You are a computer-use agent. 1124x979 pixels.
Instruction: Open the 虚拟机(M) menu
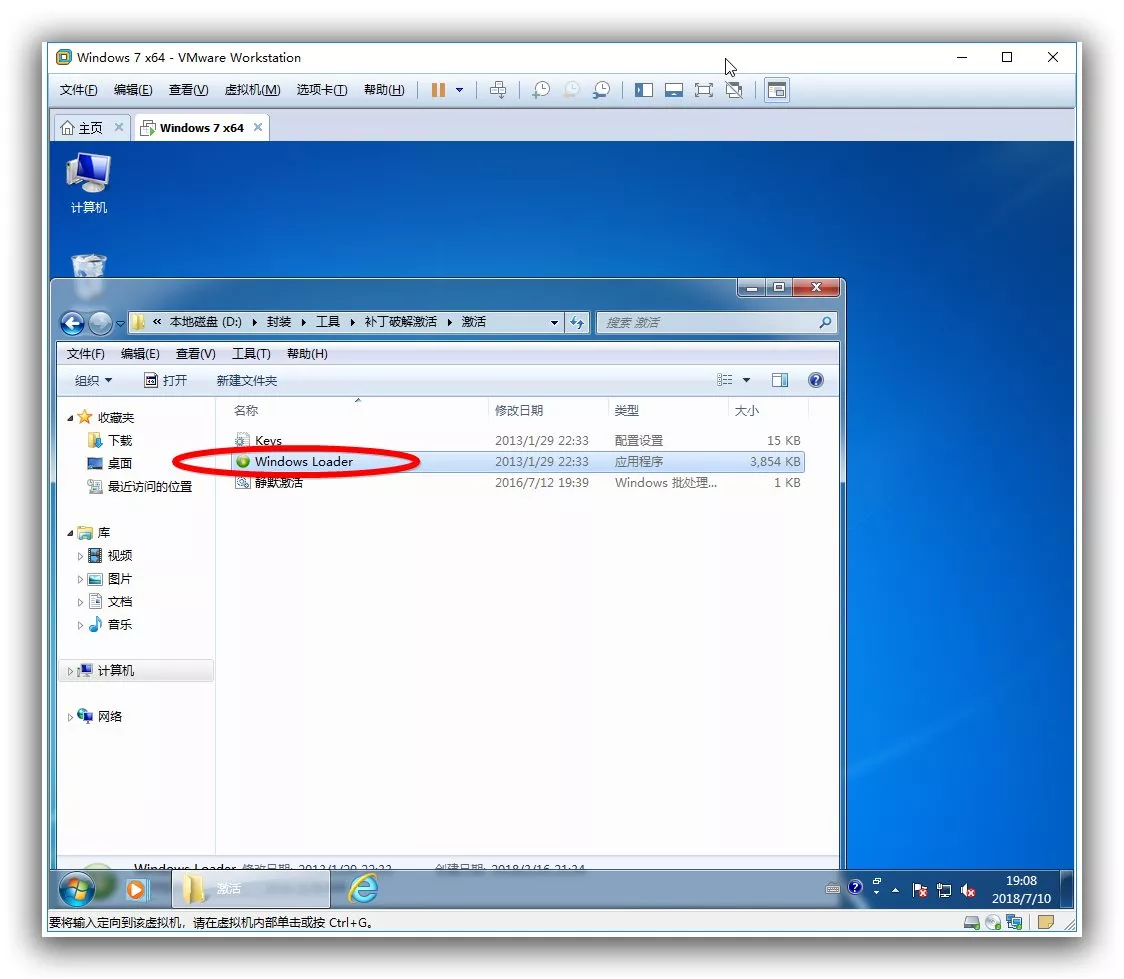(252, 90)
